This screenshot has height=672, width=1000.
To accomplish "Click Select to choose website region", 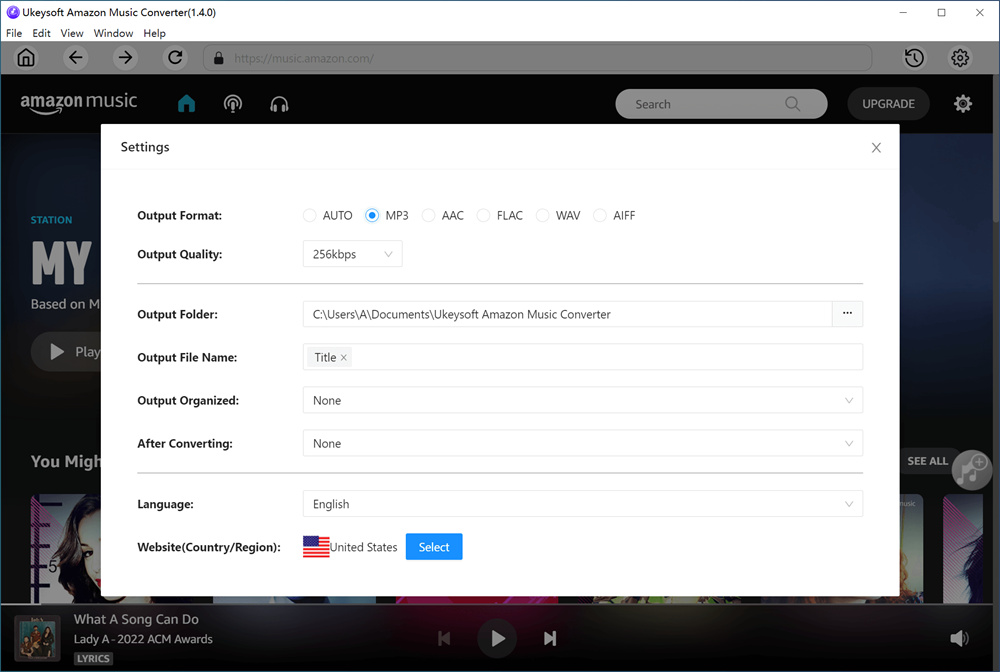I will tap(434, 547).
